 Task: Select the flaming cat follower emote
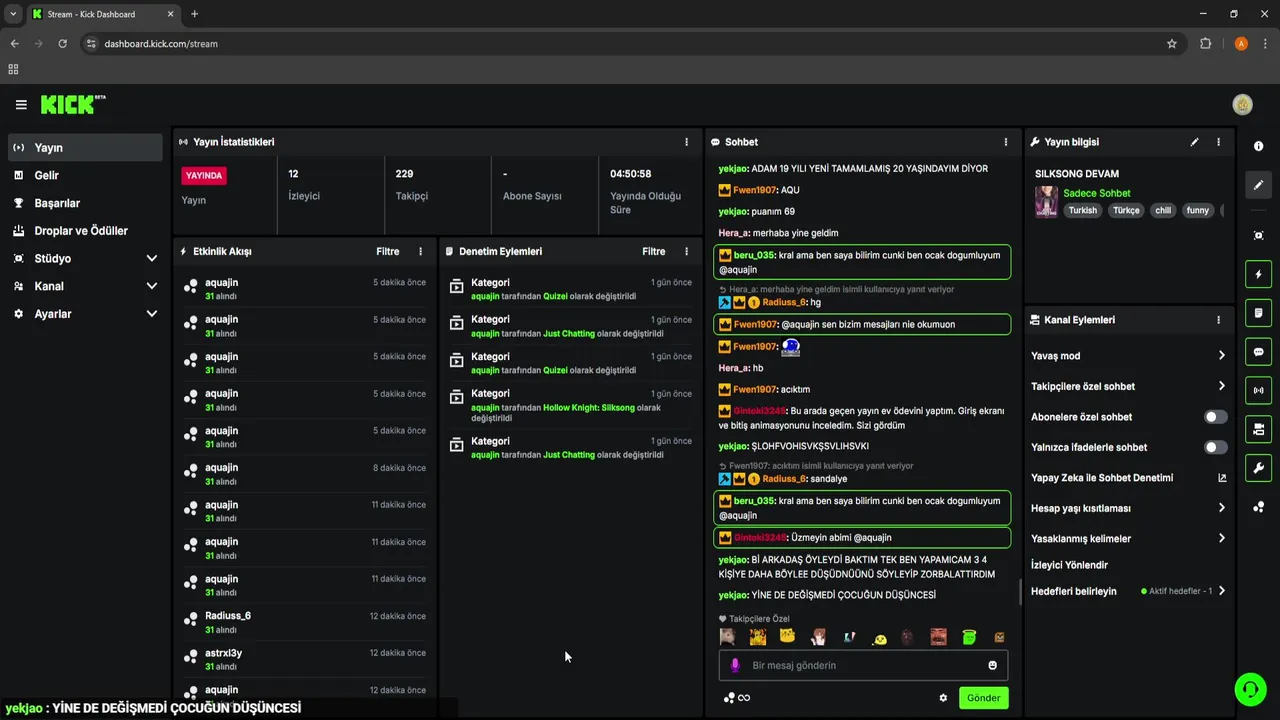tap(758, 637)
